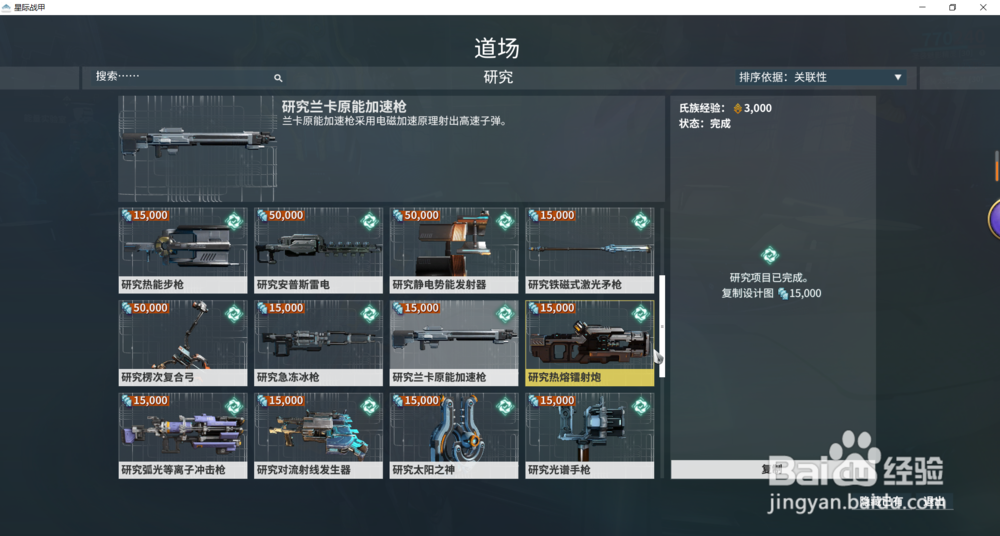
Task: Click the sort dropdown arrow
Action: pos(897,77)
